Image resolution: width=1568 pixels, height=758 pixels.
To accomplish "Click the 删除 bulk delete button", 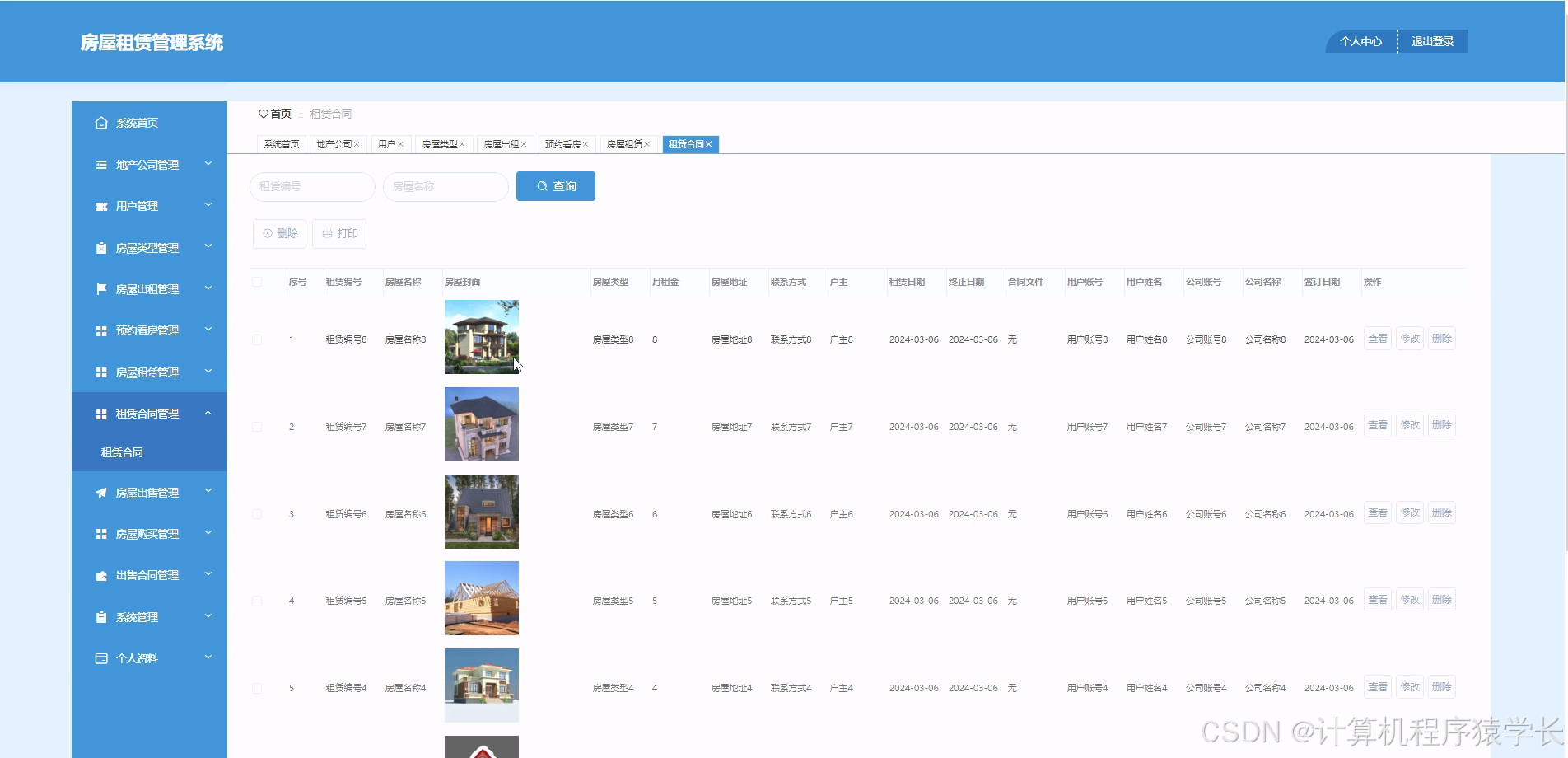I will [280, 234].
